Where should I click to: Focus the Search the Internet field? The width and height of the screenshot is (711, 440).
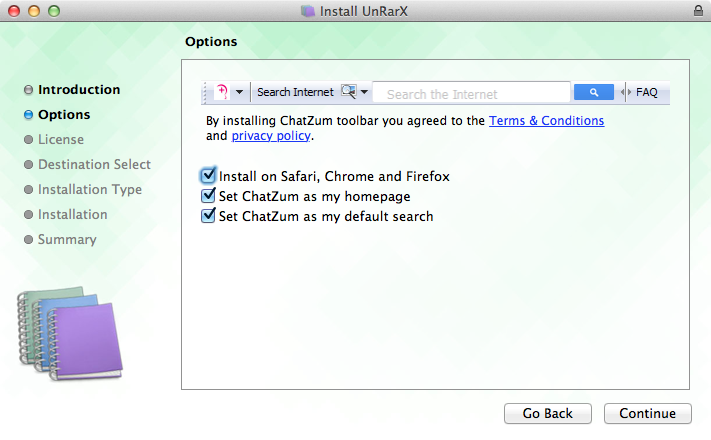tap(470, 94)
